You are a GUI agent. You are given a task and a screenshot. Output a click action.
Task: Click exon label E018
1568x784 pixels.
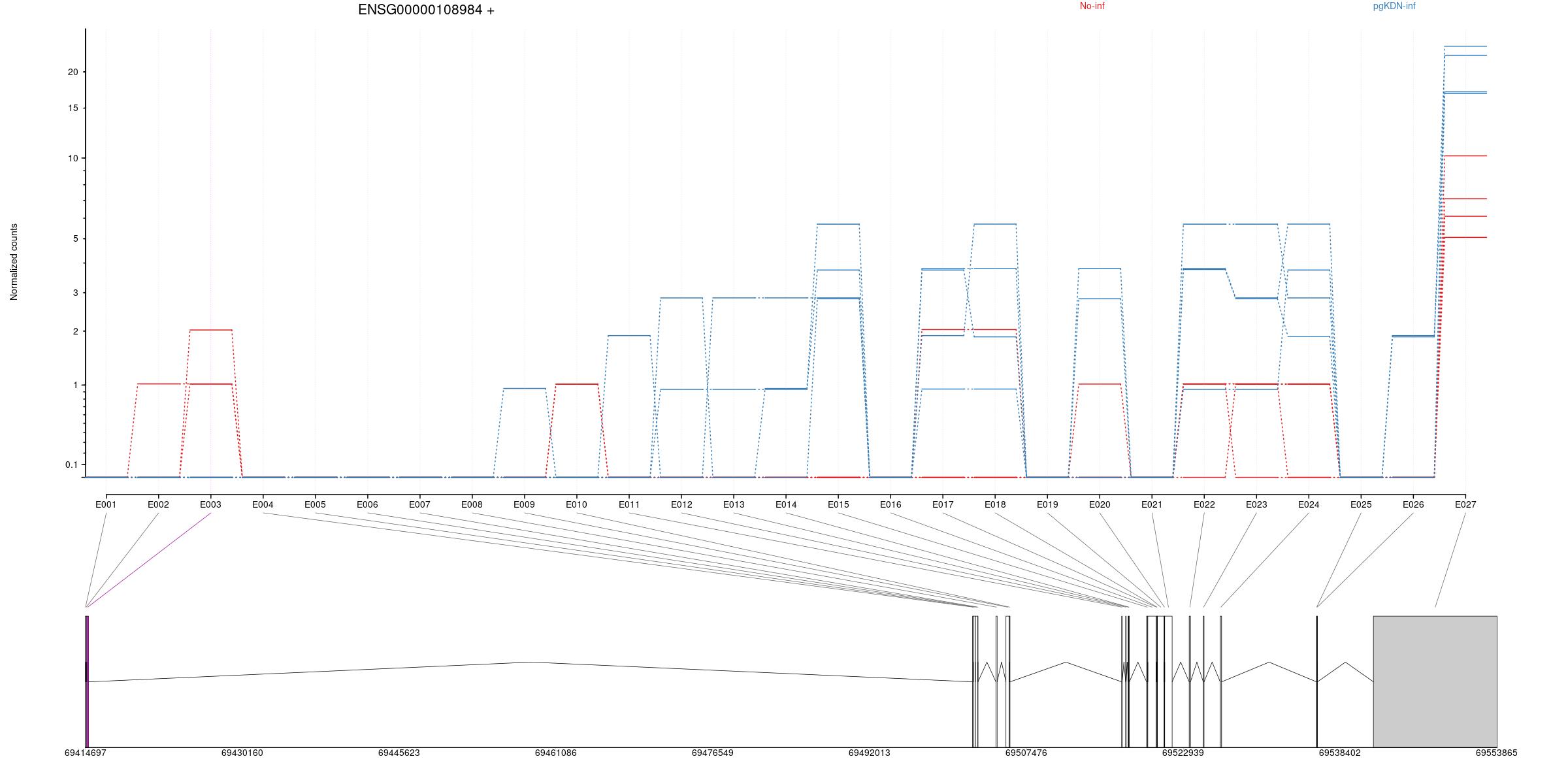pos(995,504)
